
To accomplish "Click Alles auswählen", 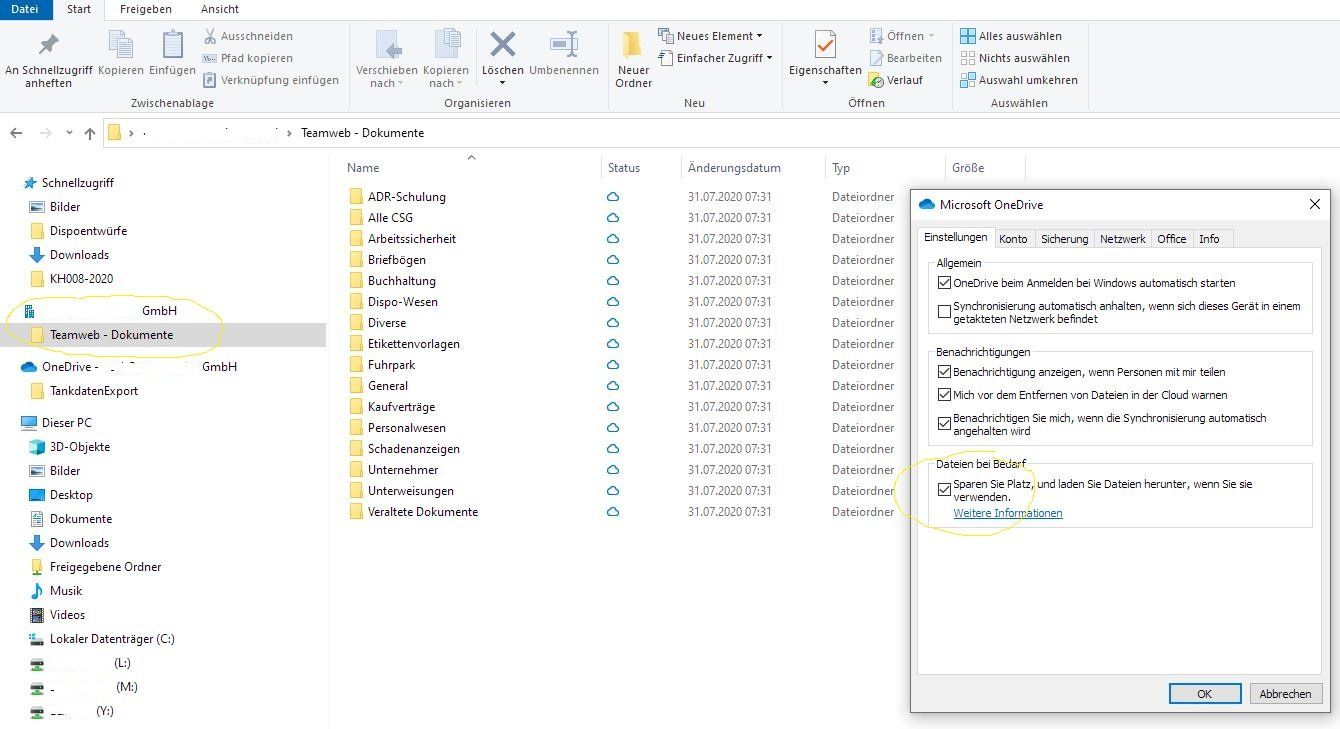I will (1011, 36).
